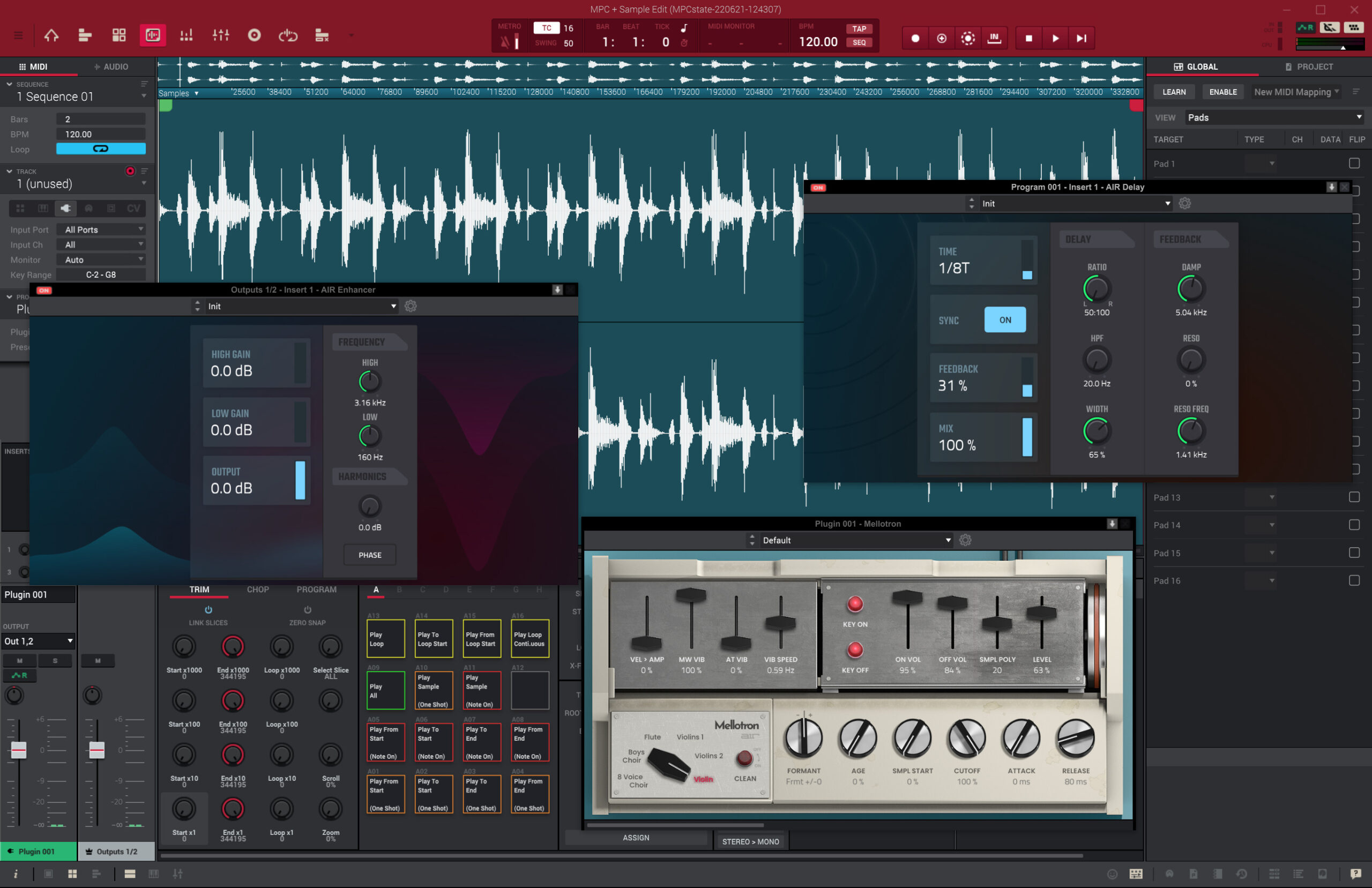Open the AIR Delay preset Init dropdown
1372x888 pixels.
(1076, 204)
